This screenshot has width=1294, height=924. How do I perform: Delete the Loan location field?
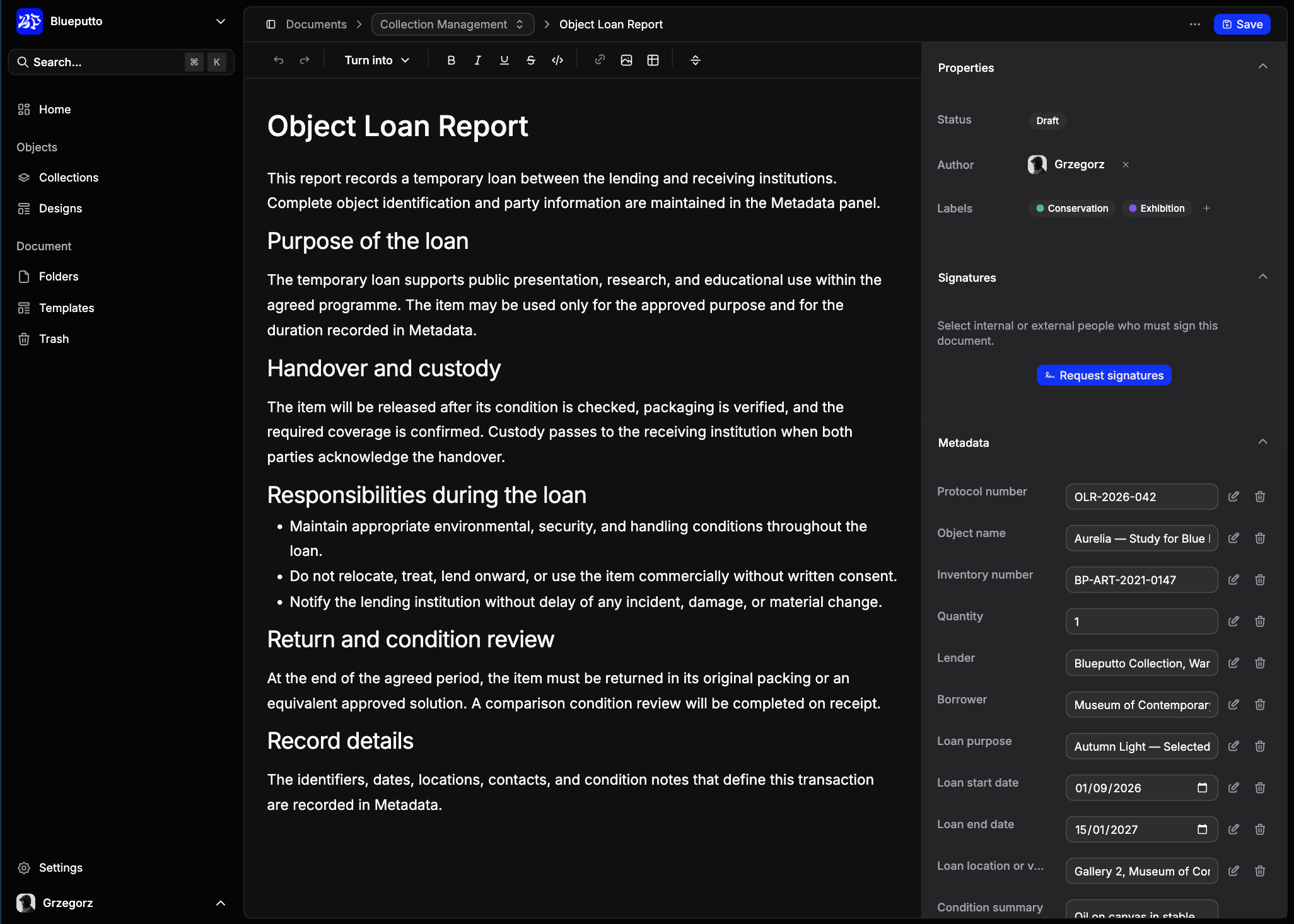pyautogui.click(x=1260, y=871)
